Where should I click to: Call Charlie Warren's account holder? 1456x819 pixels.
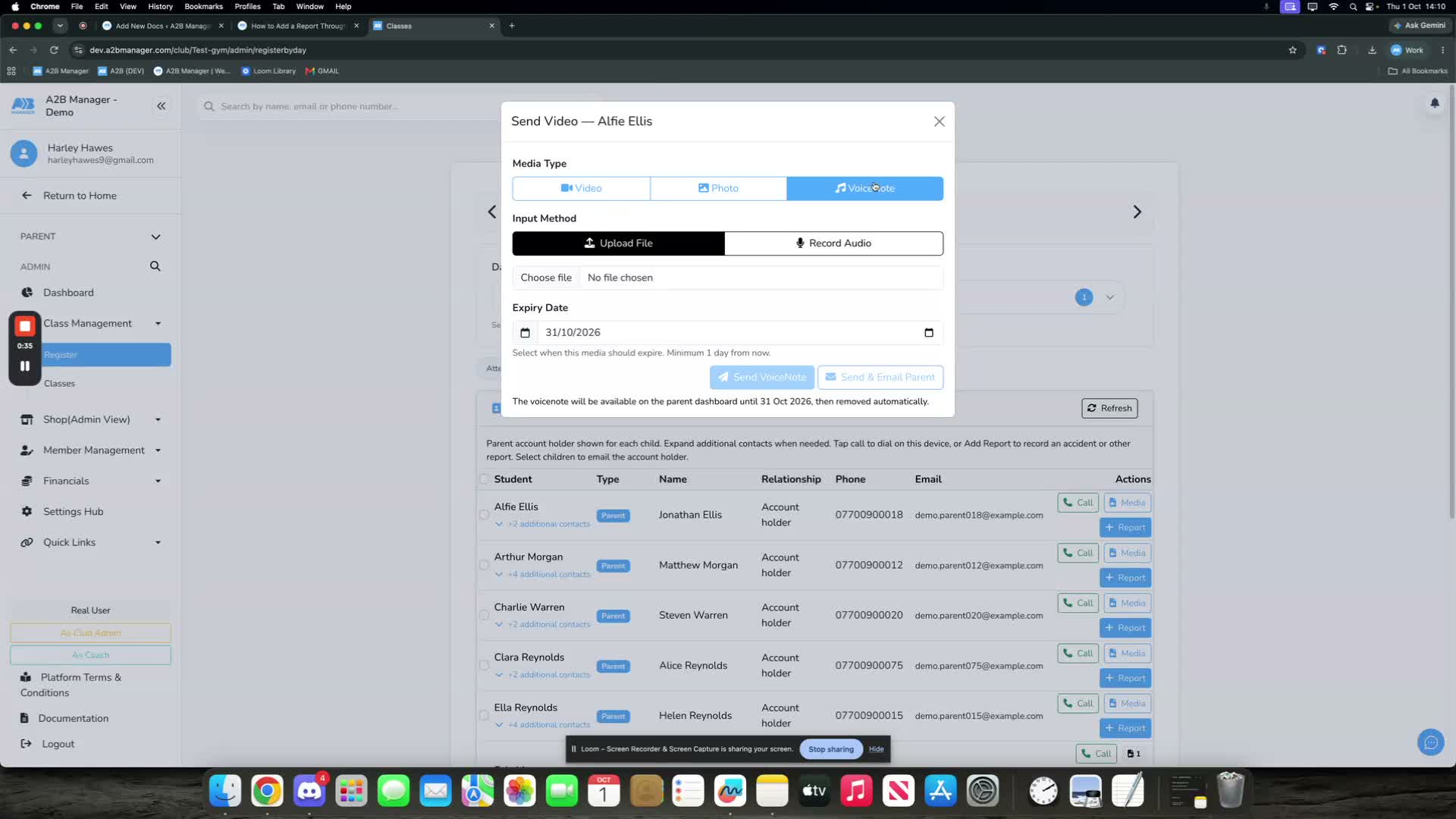coord(1078,603)
